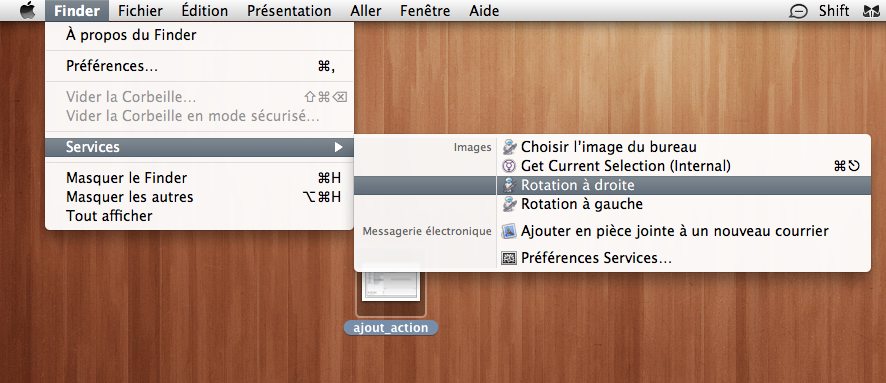Image resolution: width=886 pixels, height=383 pixels.
Task: Click the Préférences Services icon
Action: point(510,258)
